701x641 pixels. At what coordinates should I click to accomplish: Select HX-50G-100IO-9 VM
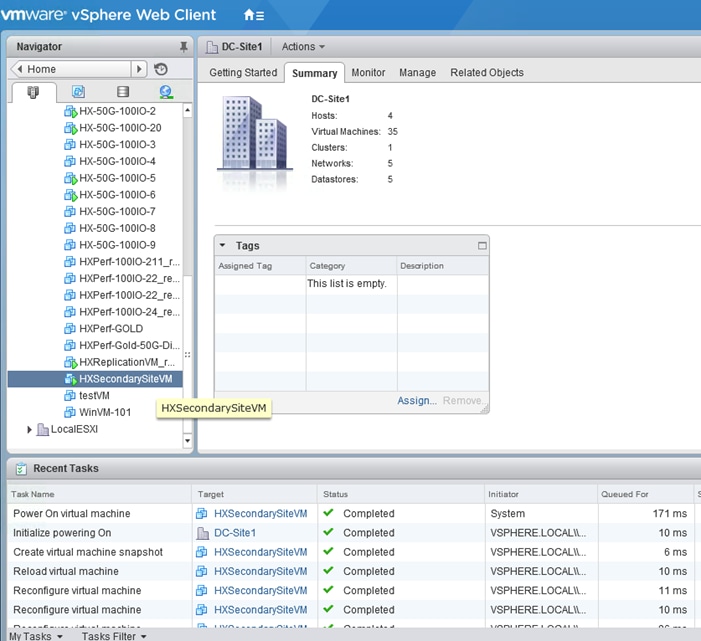117,245
